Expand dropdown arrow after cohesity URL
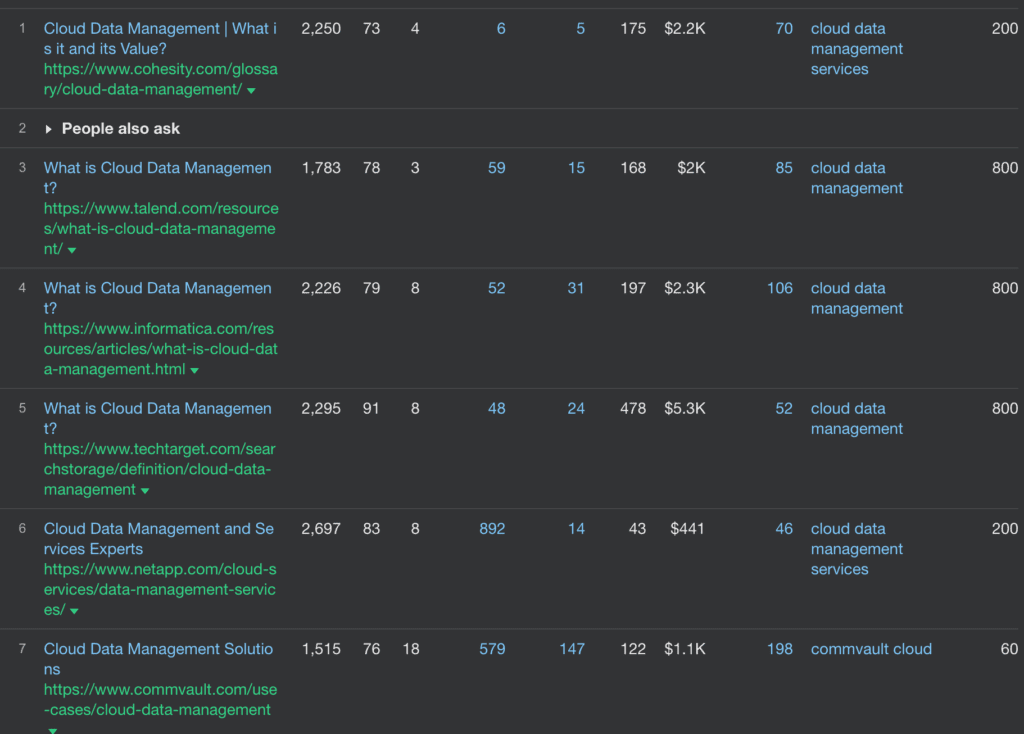Screen dimensions: 1024x734 251,91
